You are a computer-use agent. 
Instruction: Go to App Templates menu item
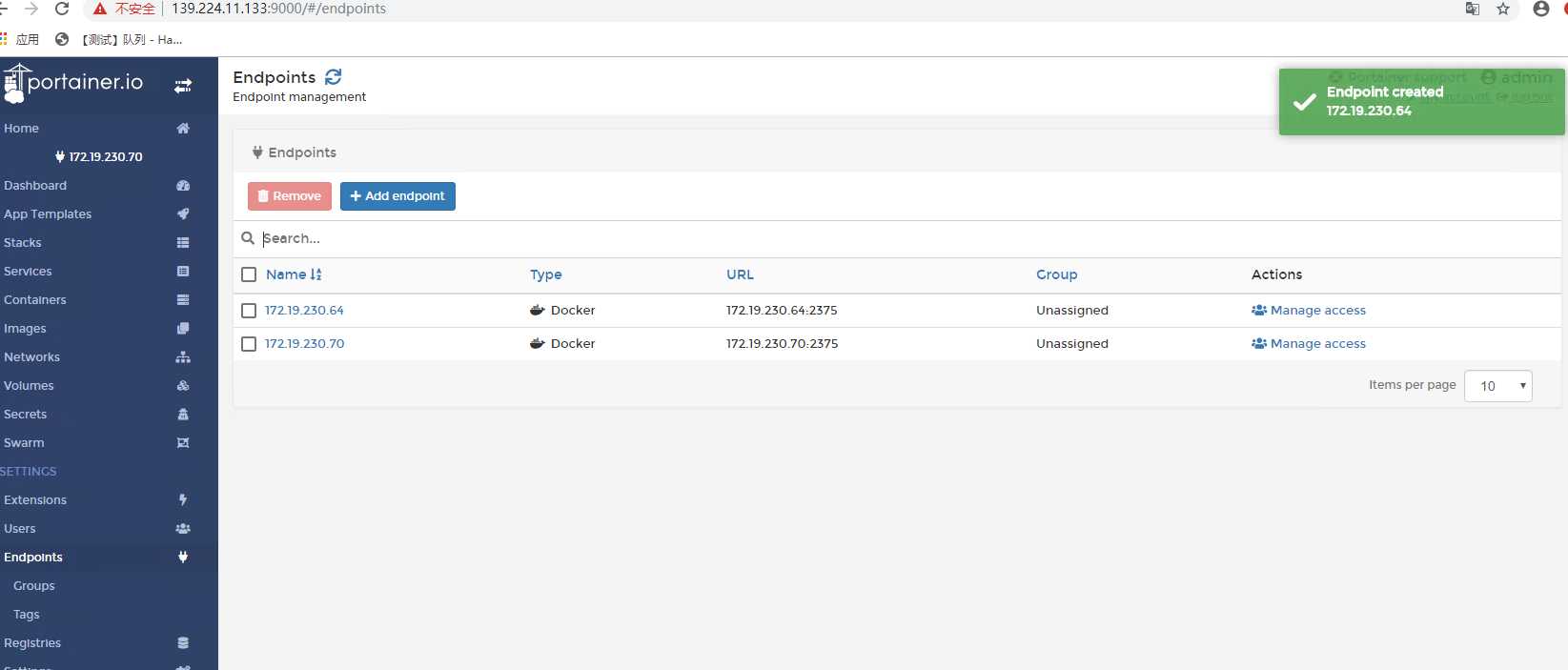point(48,213)
